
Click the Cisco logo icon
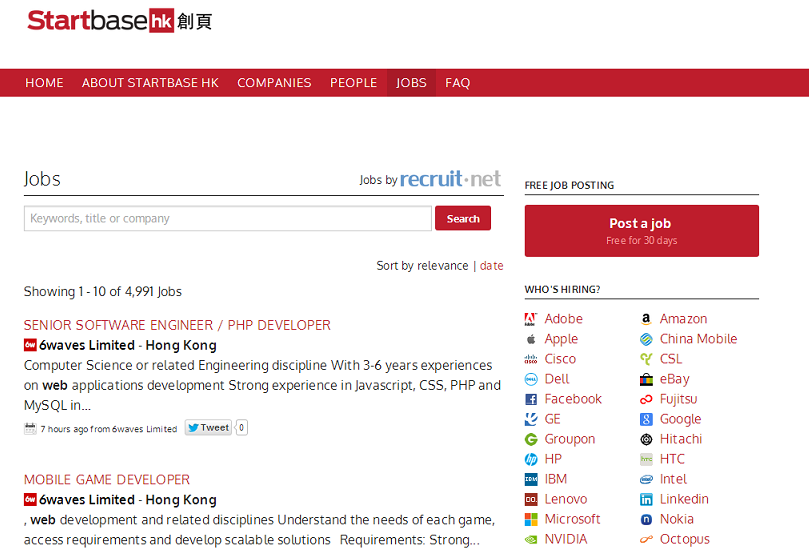click(530, 360)
